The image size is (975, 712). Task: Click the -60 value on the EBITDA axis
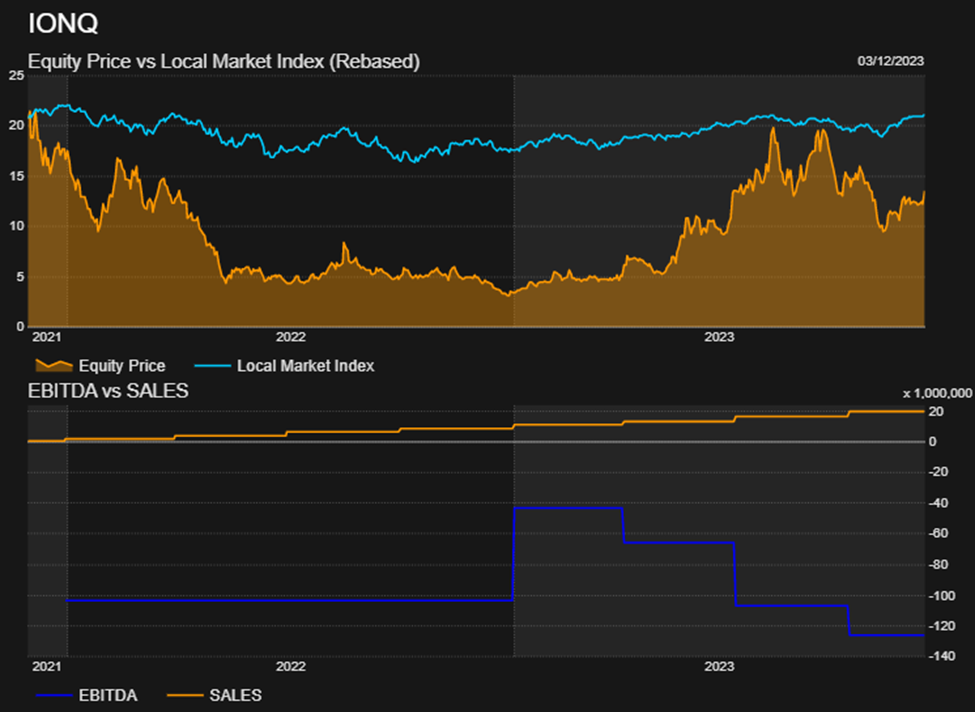tap(938, 534)
